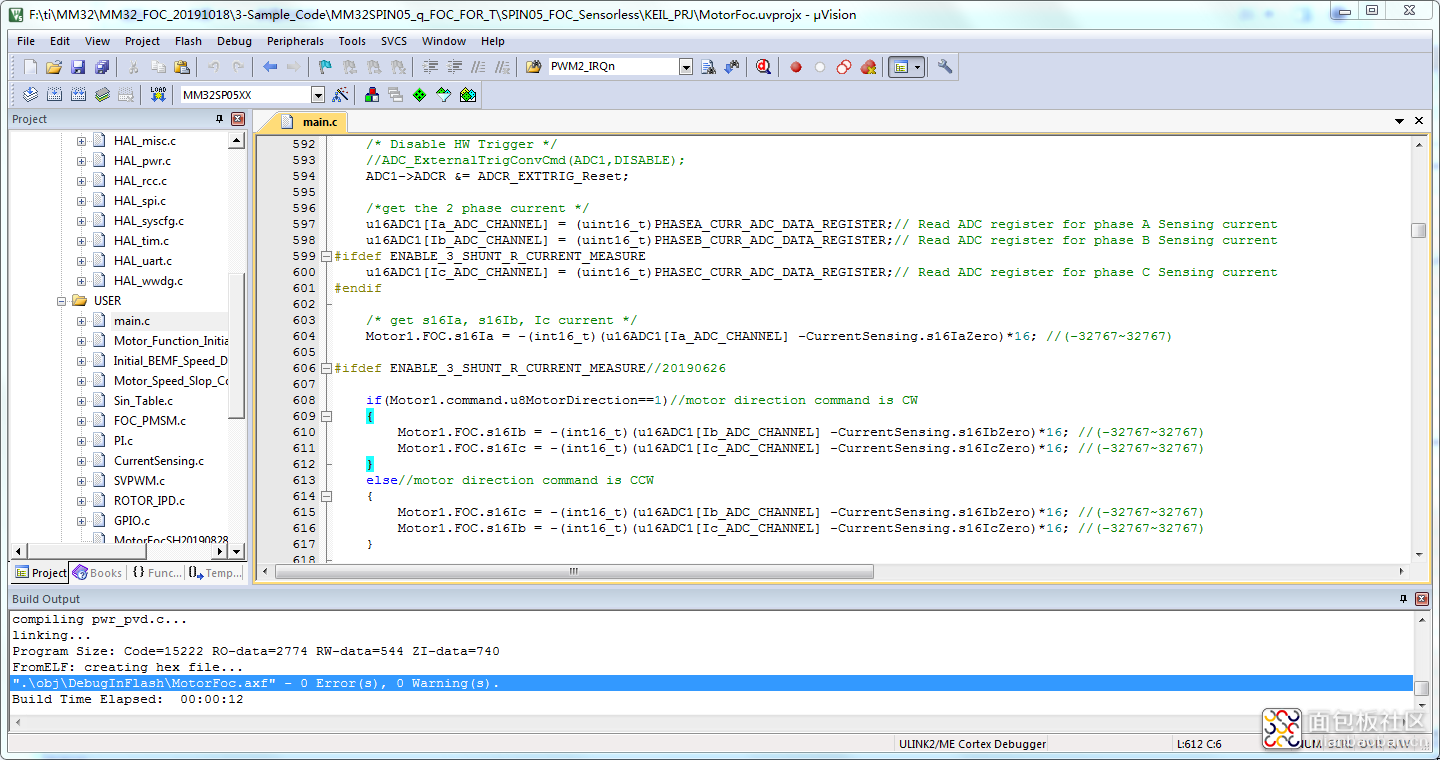The width and height of the screenshot is (1440, 760).
Task: Open the Flash menu
Action: pyautogui.click(x=188, y=41)
